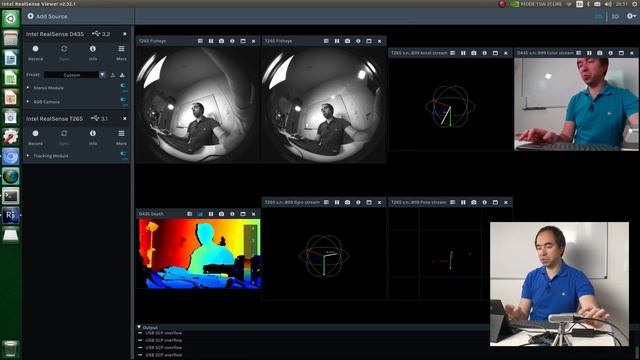This screenshot has height=360, width=640.
Task: Show info for the D435 Depth stream
Action: (x=232, y=213)
